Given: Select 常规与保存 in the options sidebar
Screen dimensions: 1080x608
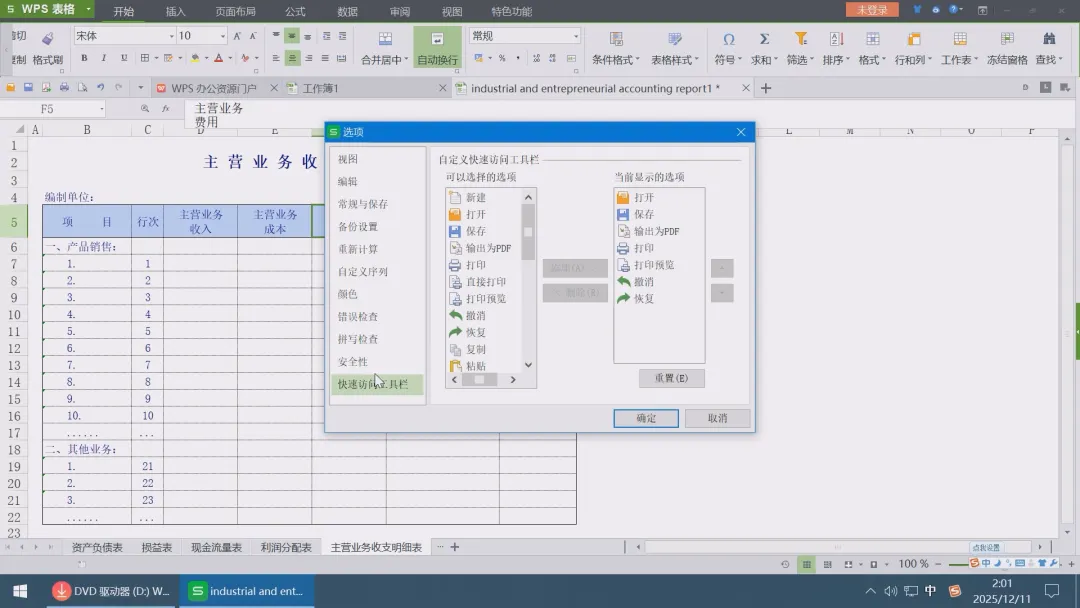Looking at the screenshot, I should [363, 204].
